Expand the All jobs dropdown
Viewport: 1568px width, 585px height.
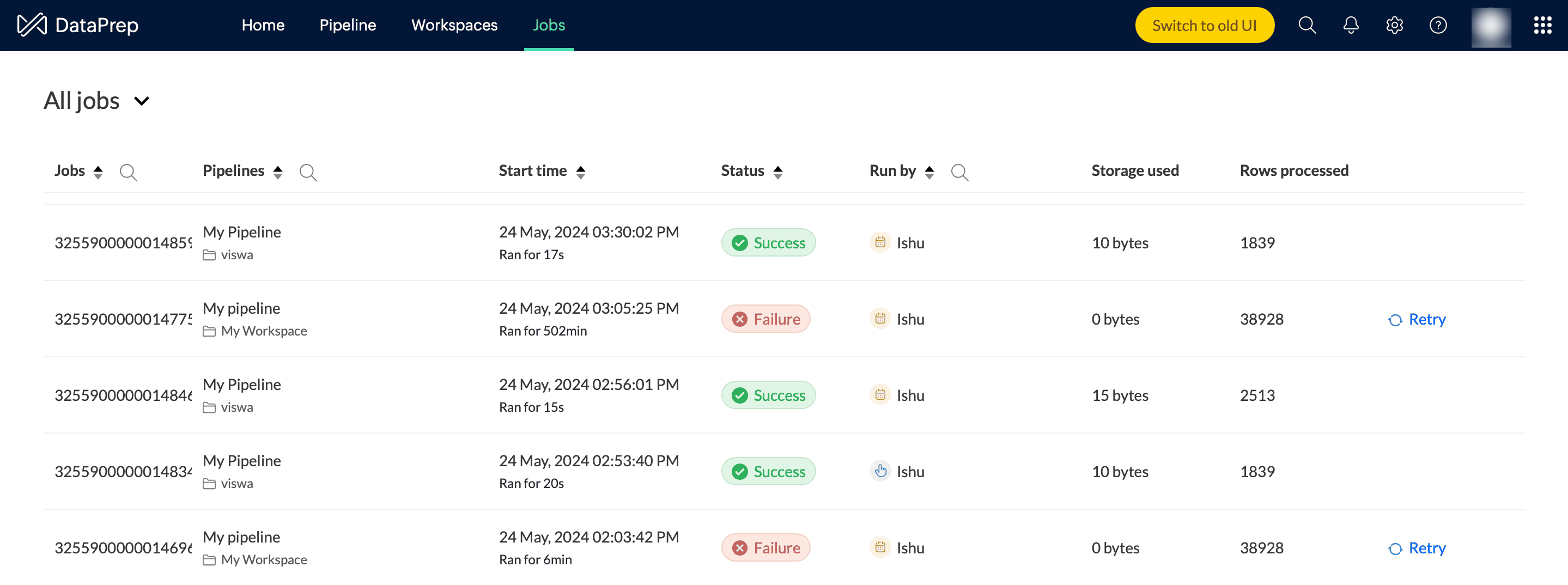tap(141, 101)
